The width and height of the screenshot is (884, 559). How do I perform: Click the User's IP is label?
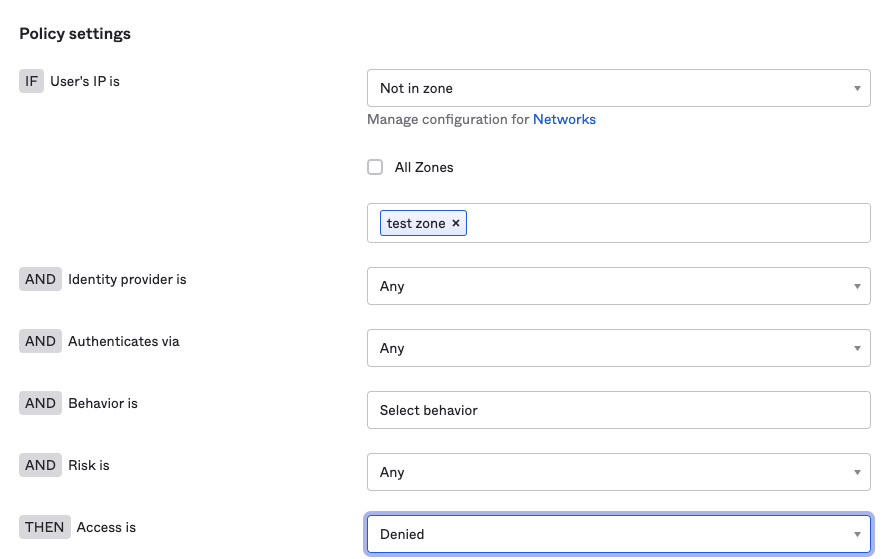coord(85,81)
